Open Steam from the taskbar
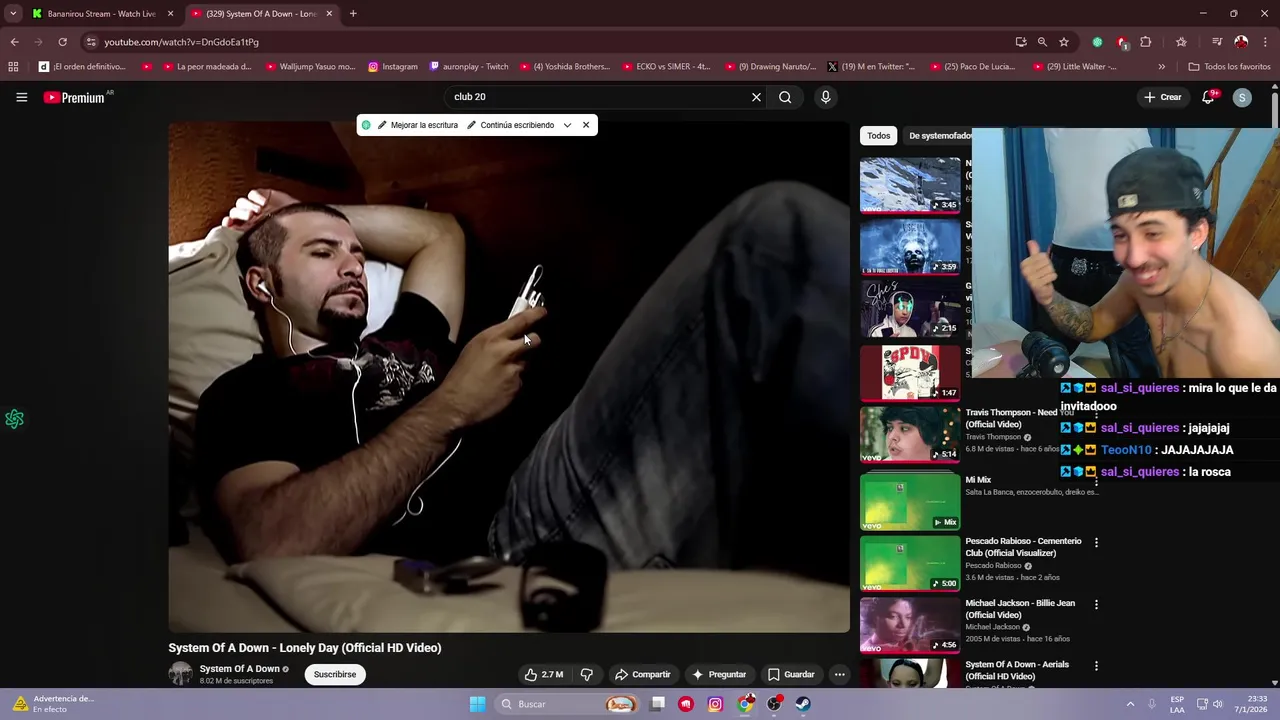 click(x=803, y=704)
